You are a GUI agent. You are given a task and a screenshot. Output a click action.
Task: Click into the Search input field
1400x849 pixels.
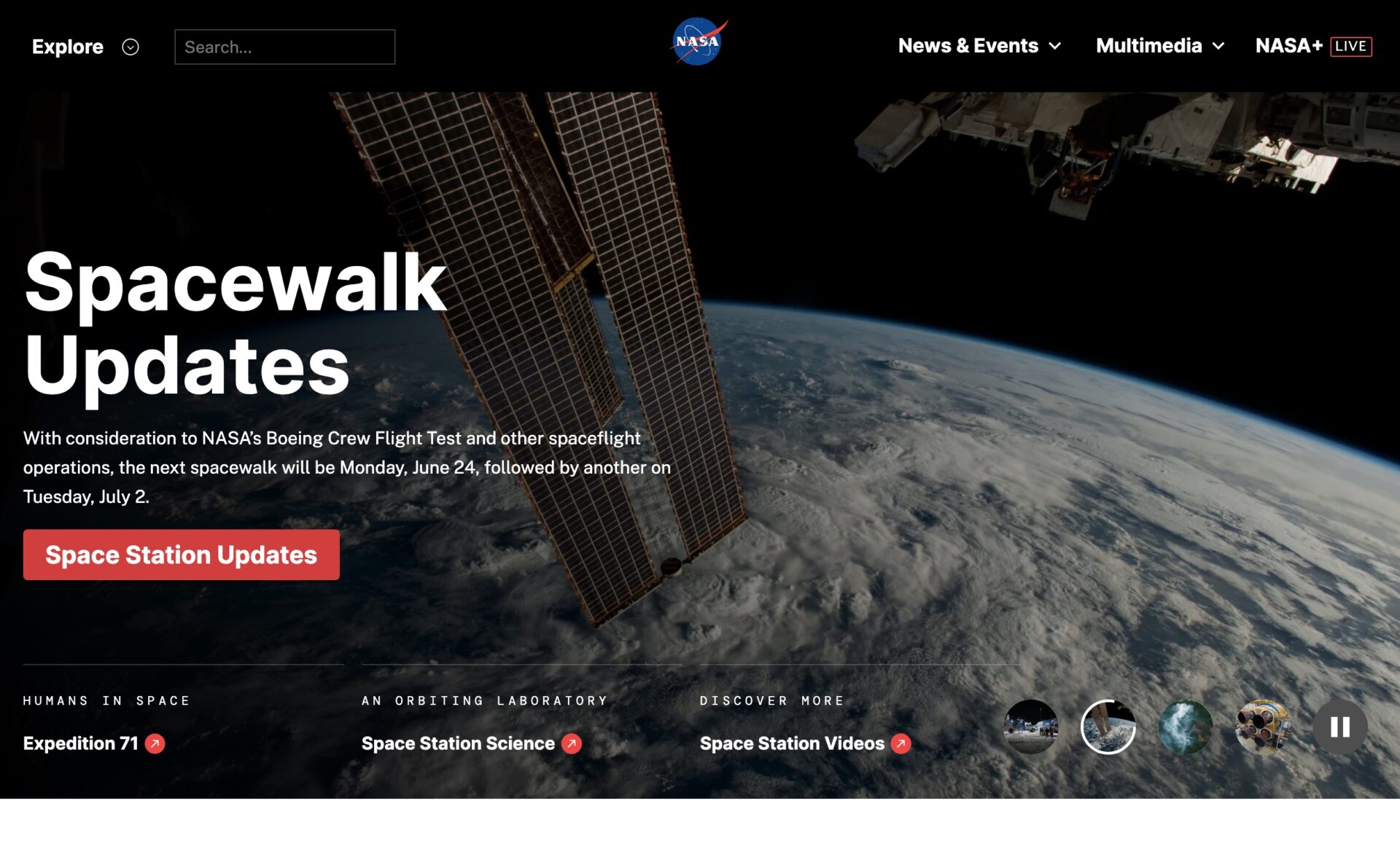point(284,46)
